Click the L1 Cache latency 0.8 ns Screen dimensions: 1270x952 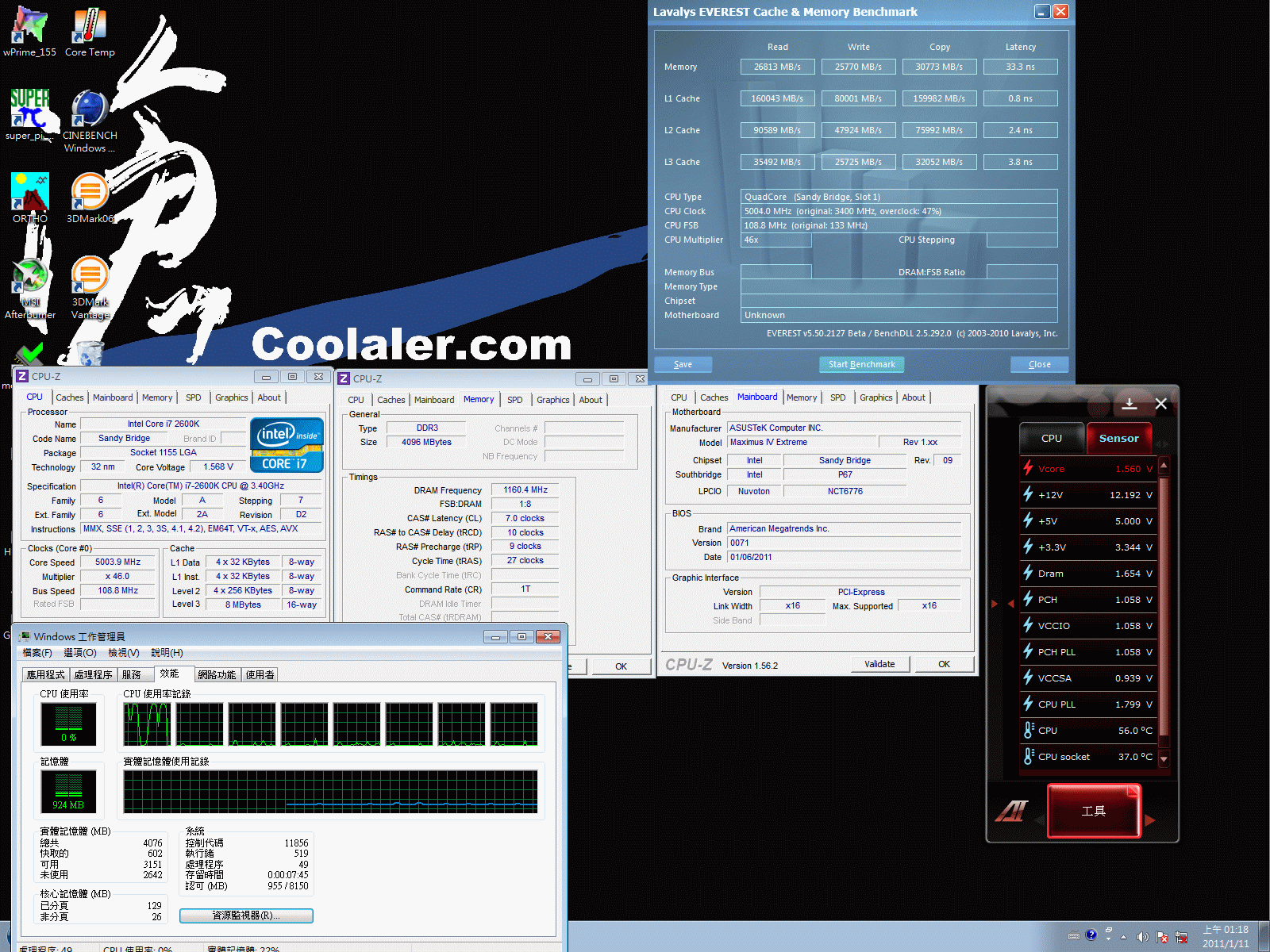[1020, 98]
